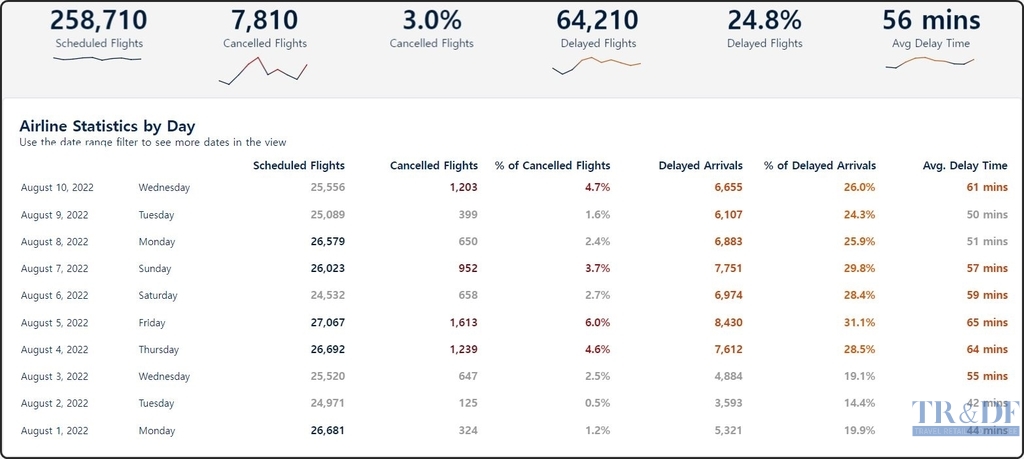Screen dimensions: 1024x459
Task: Click the % of Cancelled Flights column header
Action: [x=552, y=166]
